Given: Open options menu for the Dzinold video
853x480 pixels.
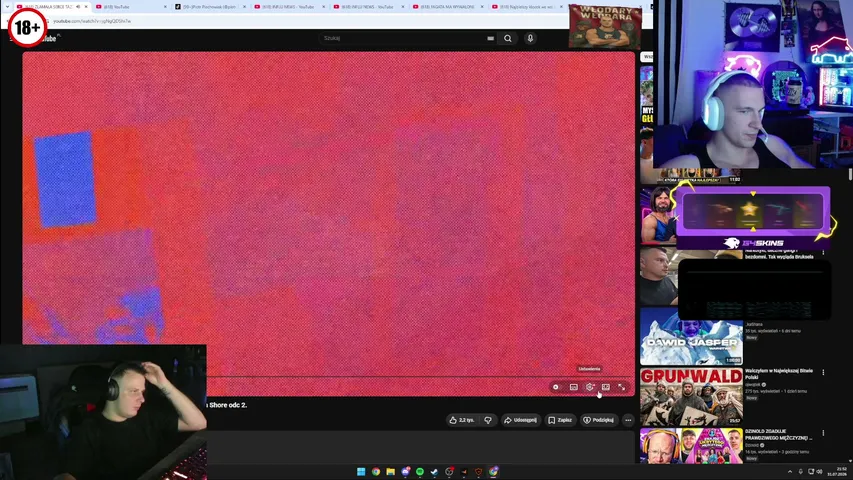Looking at the screenshot, I should pos(823,433).
